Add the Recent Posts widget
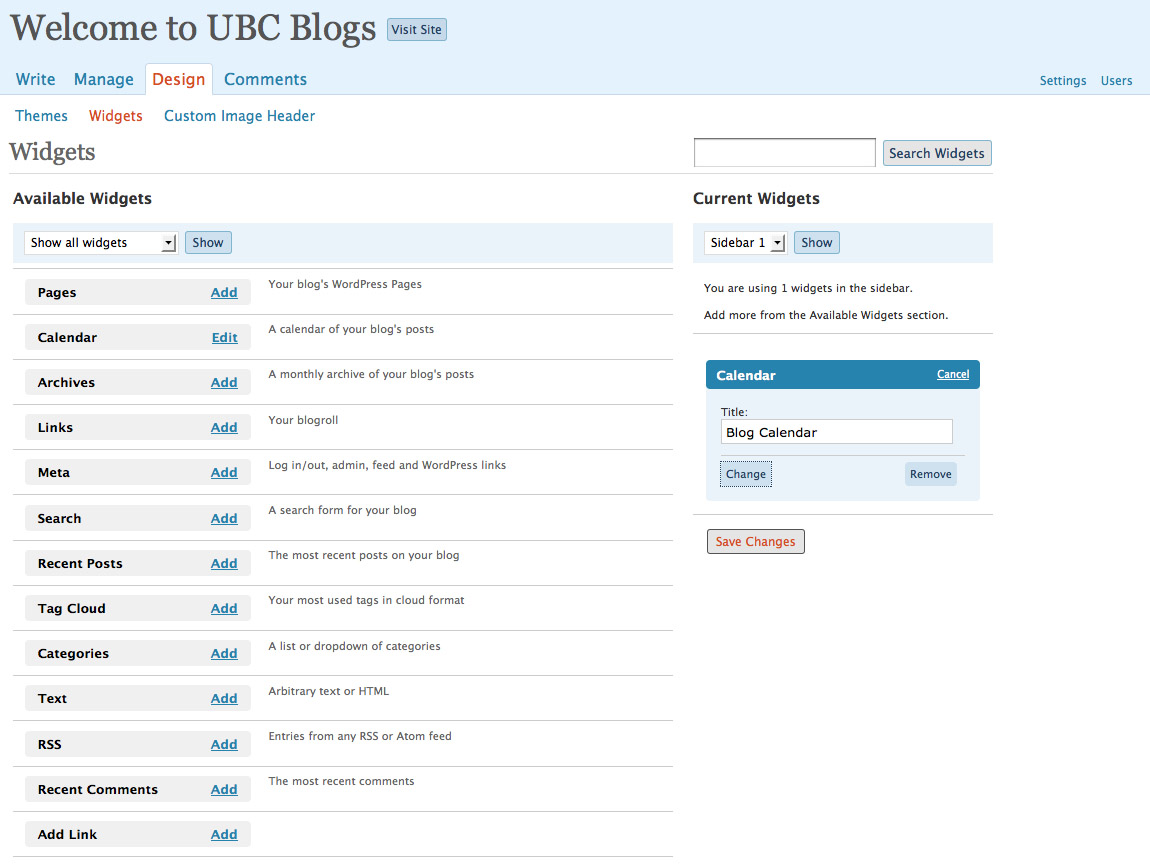This screenshot has height=864, width=1150. 224,563
